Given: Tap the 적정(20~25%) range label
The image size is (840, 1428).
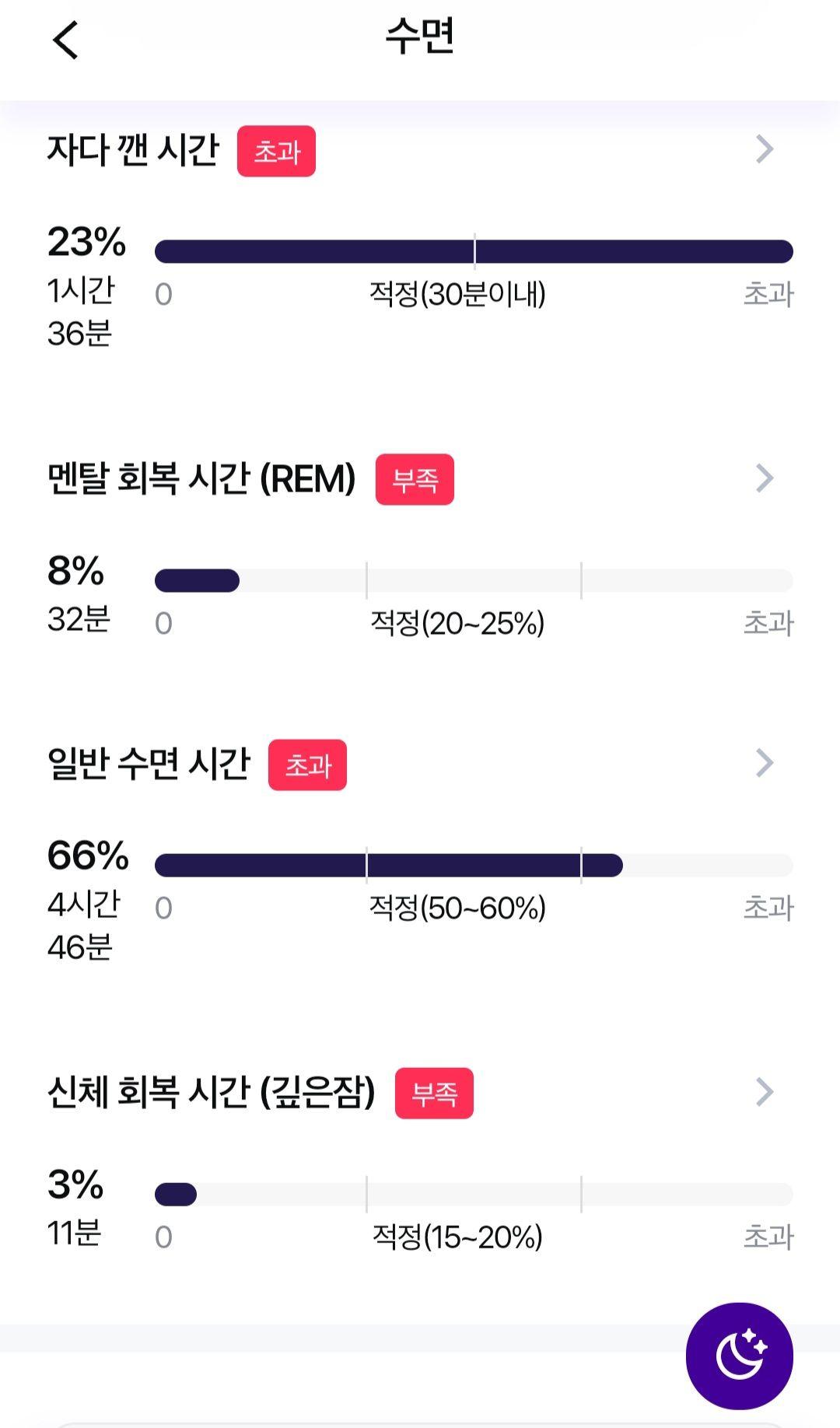Looking at the screenshot, I should tap(457, 623).
